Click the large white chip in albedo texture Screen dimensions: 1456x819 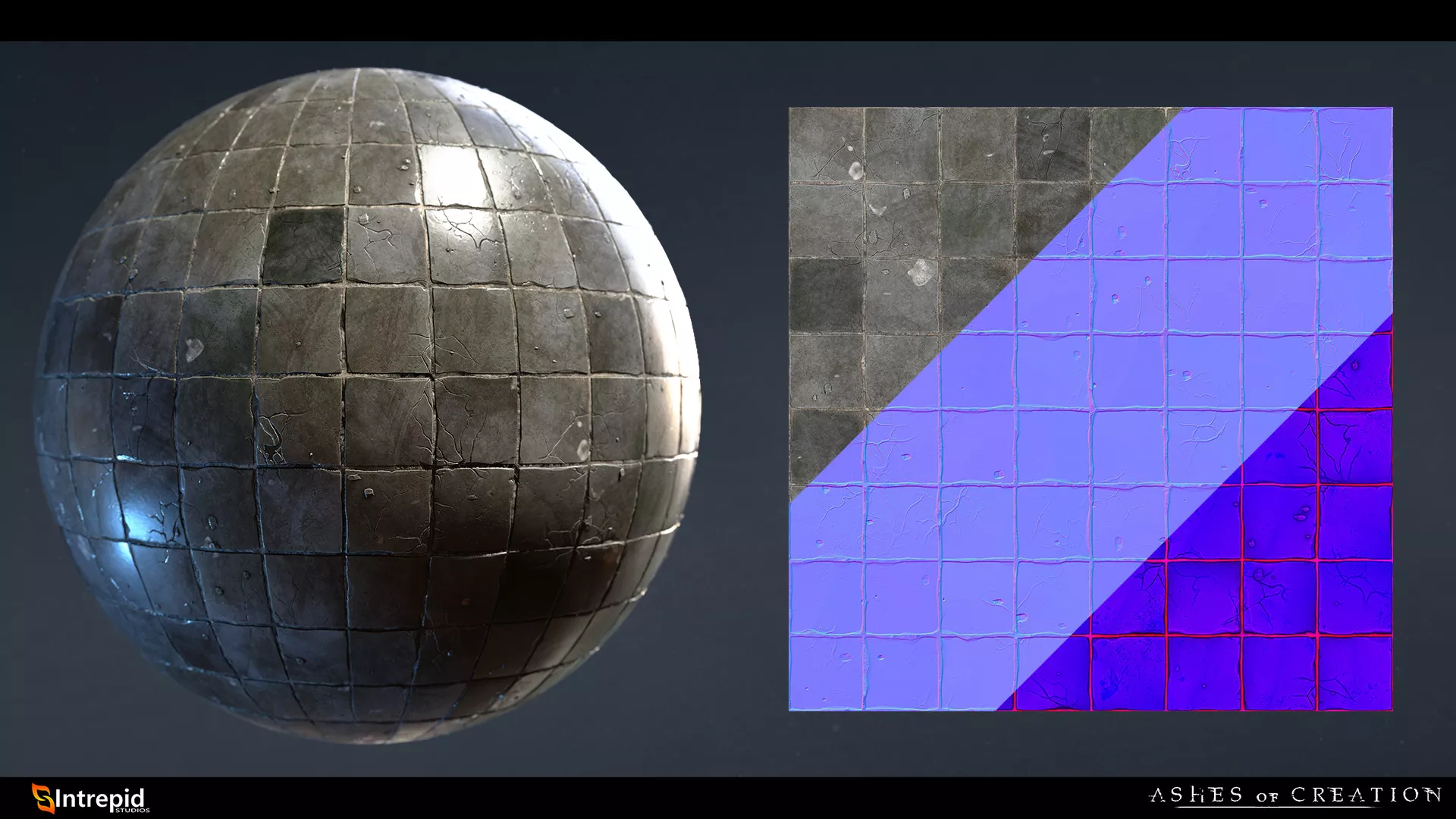(919, 273)
